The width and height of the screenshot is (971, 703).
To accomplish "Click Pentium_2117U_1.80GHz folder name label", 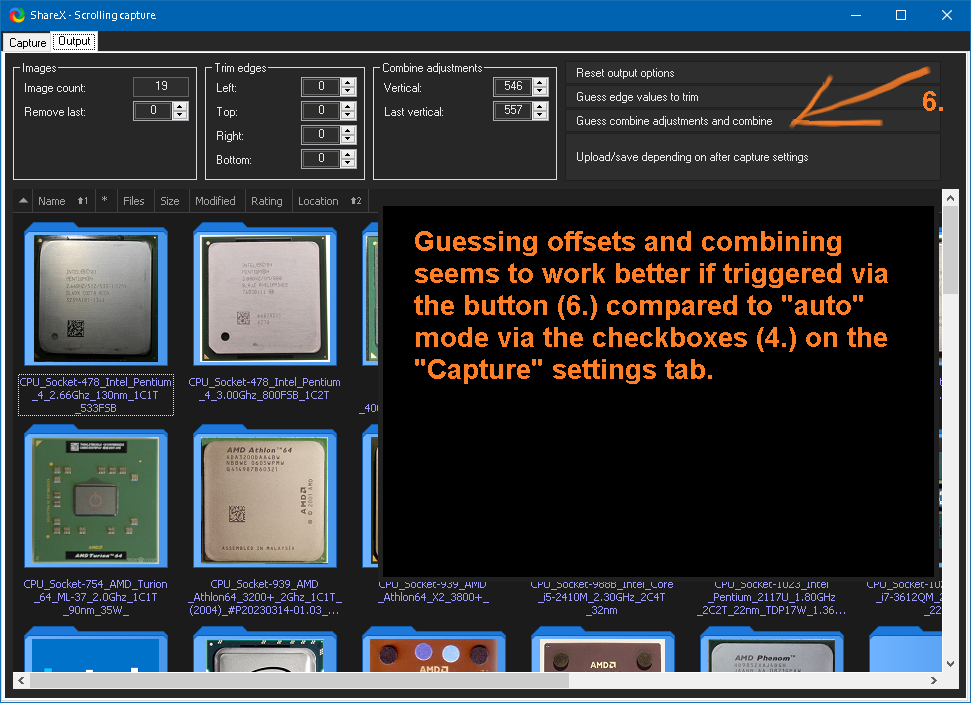I will coord(772,597).
